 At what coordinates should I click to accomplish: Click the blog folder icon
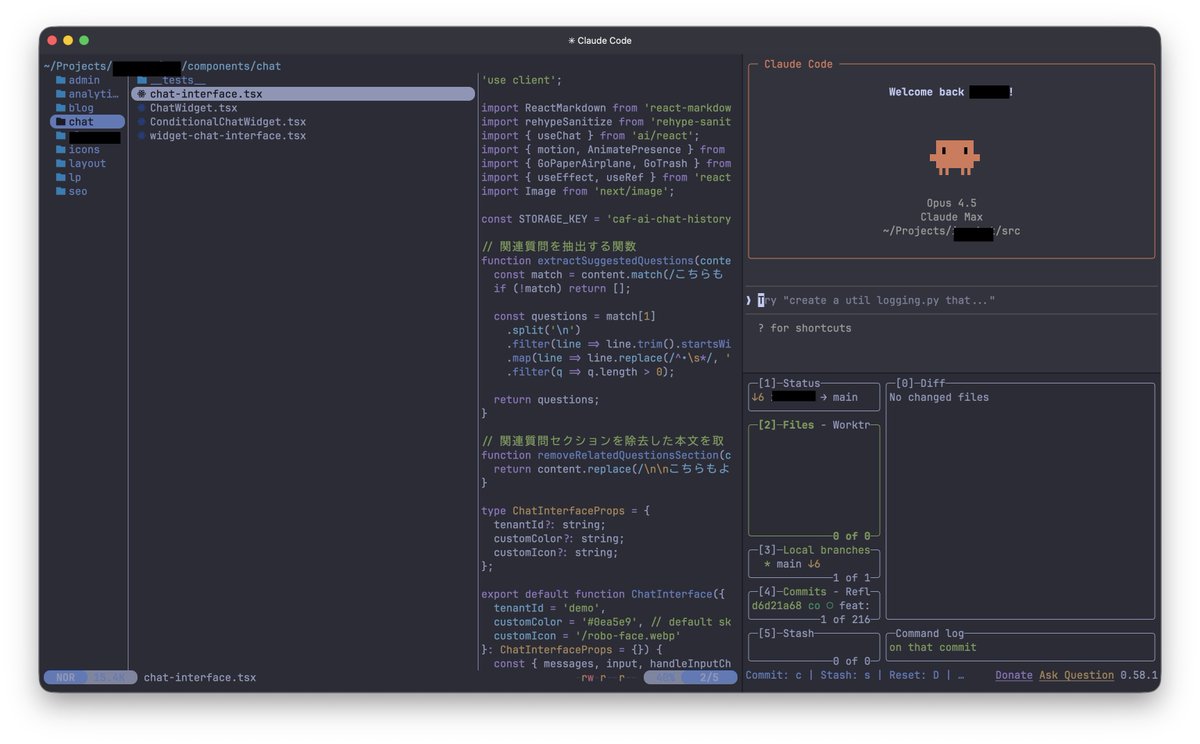point(62,107)
